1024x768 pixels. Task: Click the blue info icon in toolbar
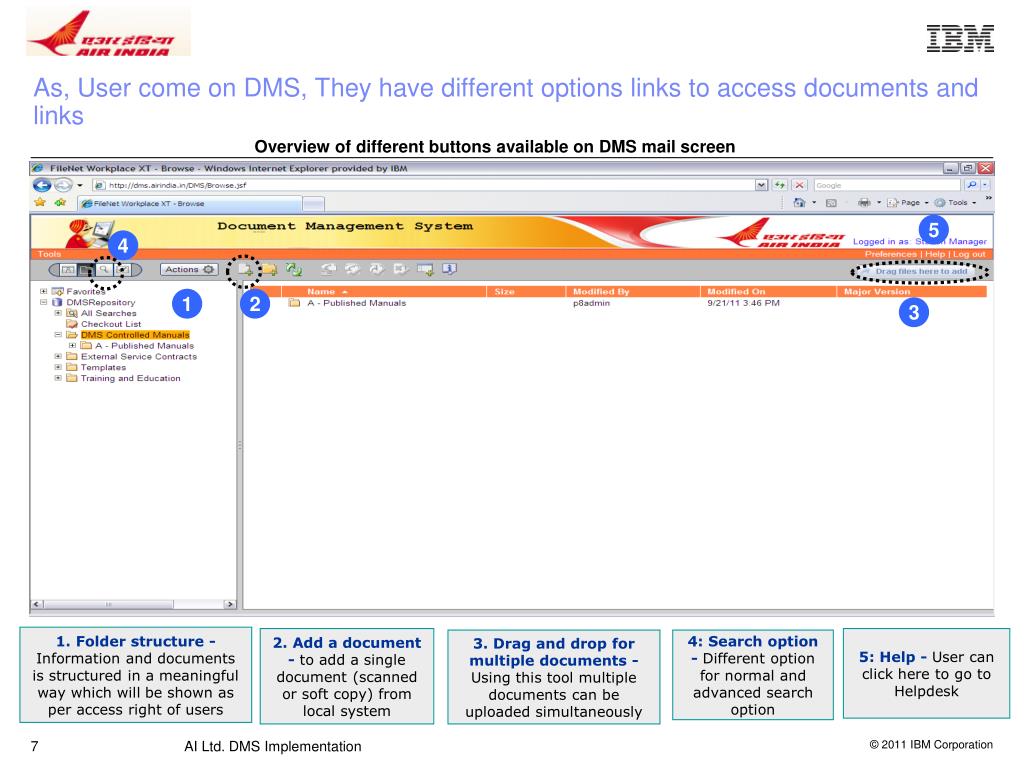(x=449, y=269)
